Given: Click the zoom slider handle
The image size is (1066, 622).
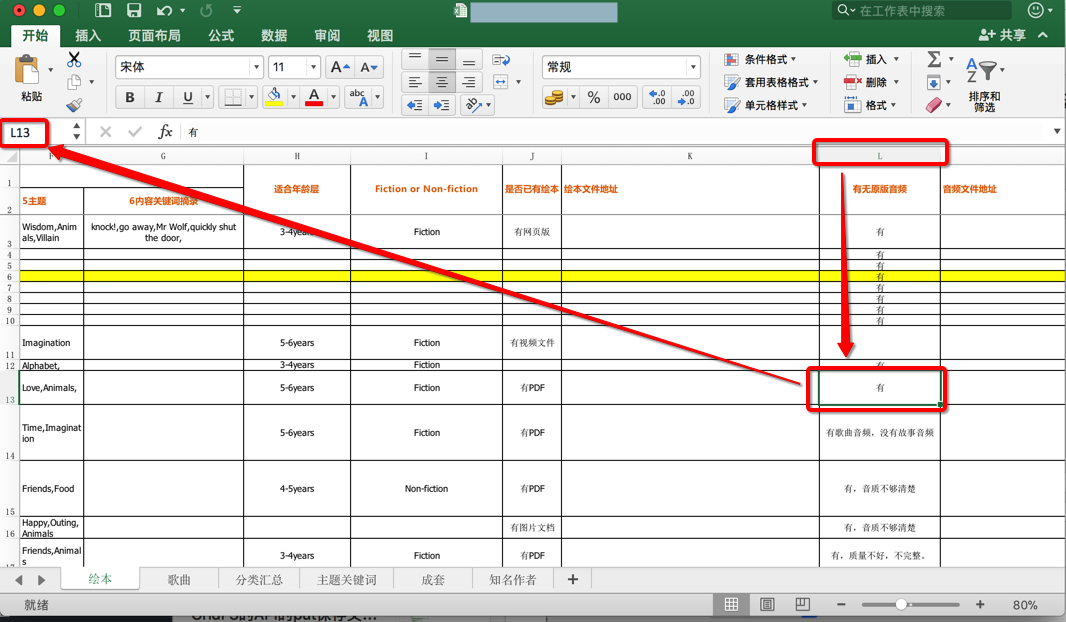Looking at the screenshot, I should click(x=901, y=604).
